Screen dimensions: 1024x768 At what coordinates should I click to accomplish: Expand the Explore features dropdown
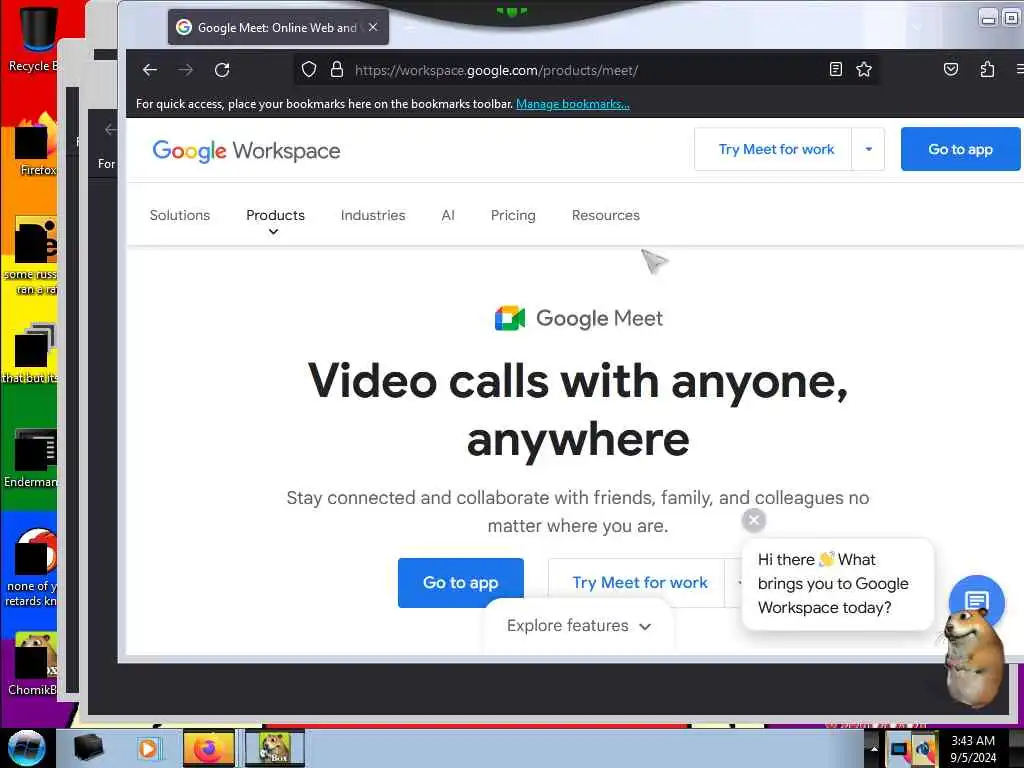[x=579, y=626]
